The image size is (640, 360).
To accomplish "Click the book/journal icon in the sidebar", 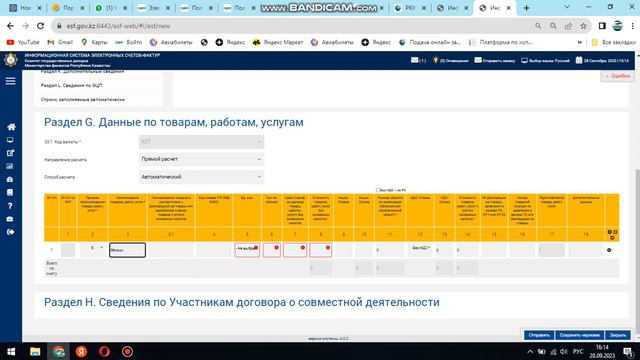I will [x=10, y=192].
